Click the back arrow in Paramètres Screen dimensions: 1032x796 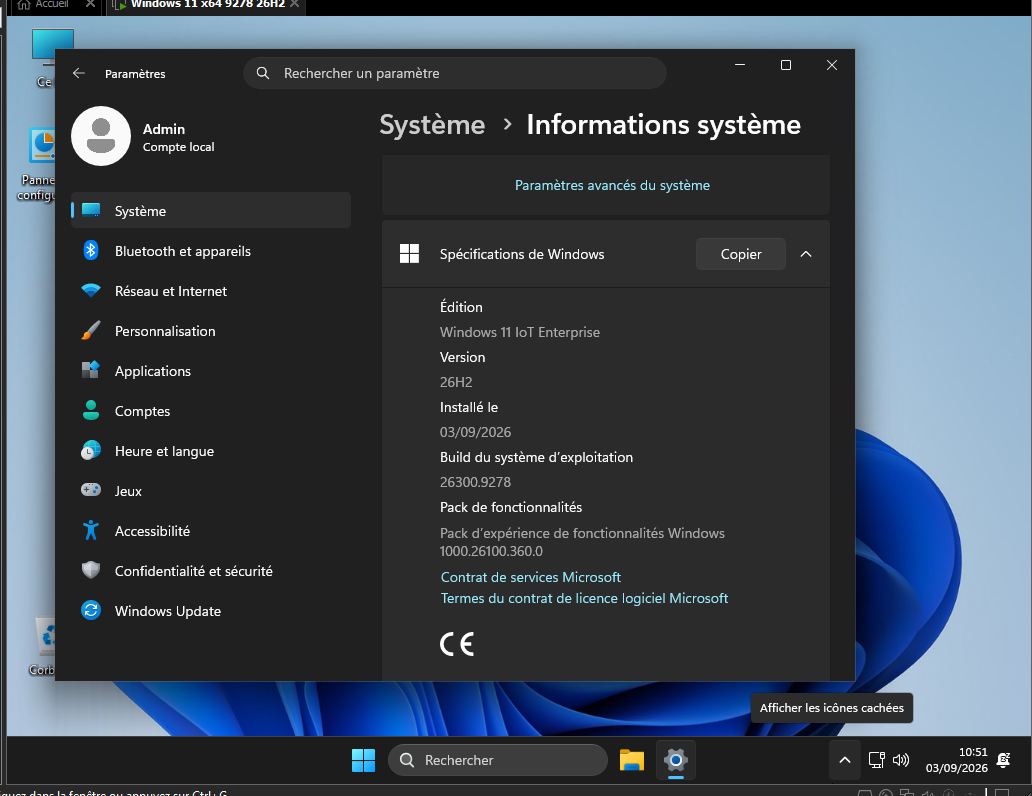78,73
